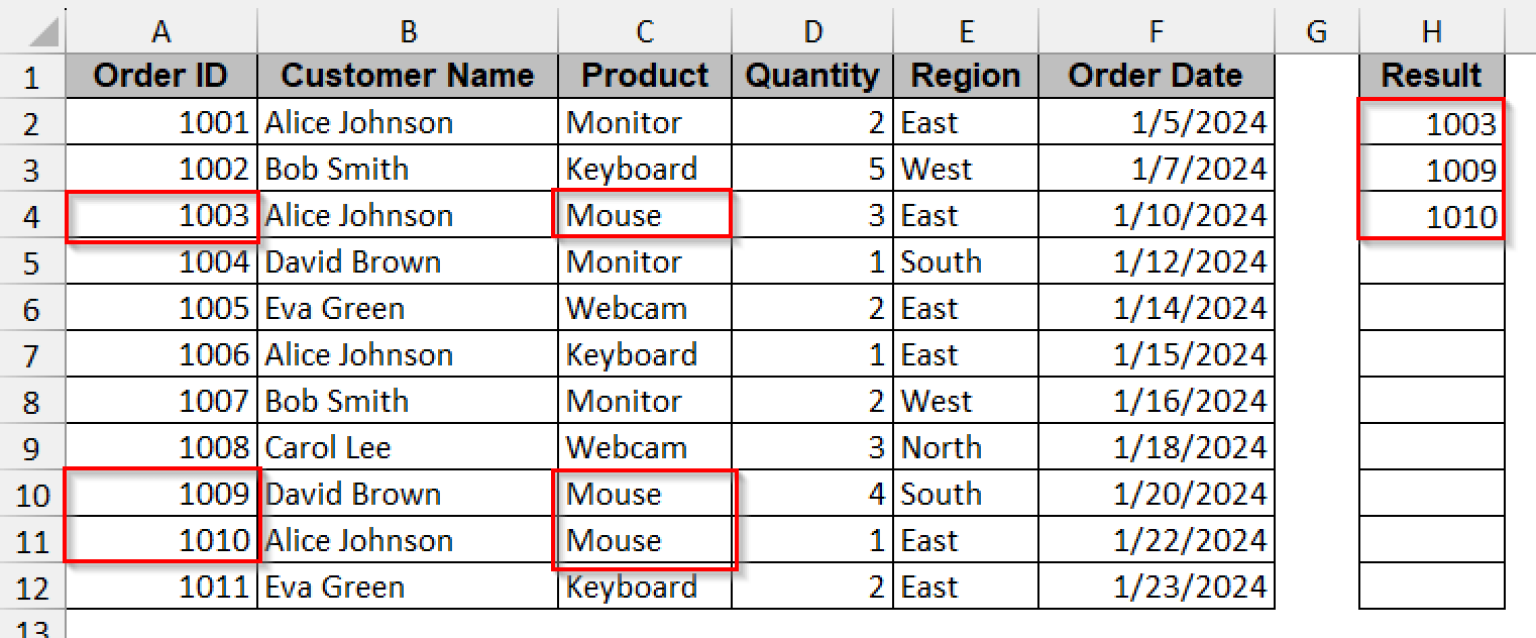
Task: Select the empty cell in column G row 2
Action: point(1315,122)
